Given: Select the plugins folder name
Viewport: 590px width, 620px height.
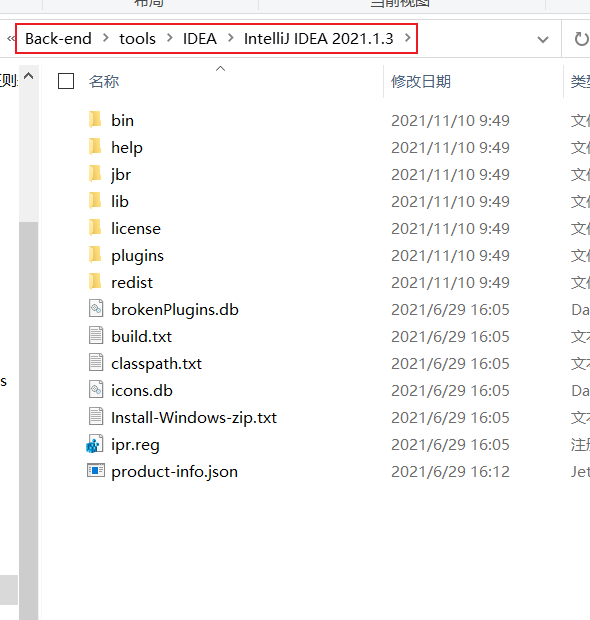Looking at the screenshot, I should [137, 256].
